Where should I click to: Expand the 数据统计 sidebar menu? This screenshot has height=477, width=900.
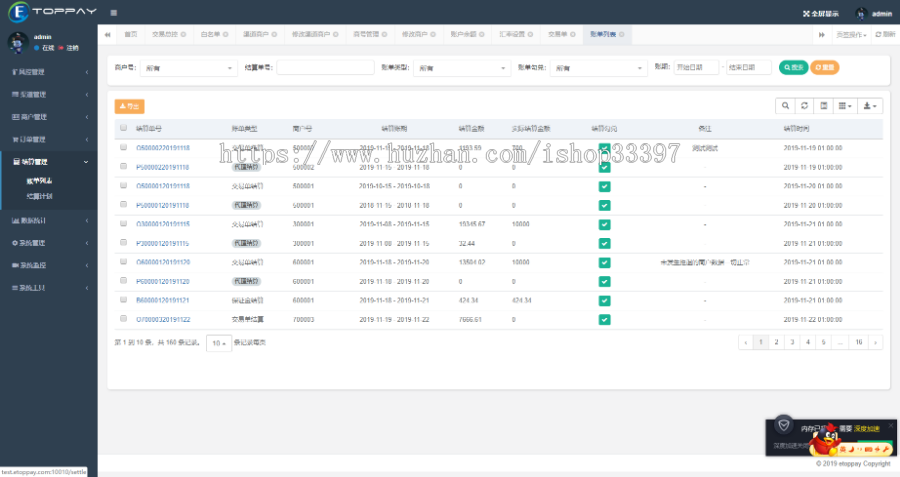point(48,220)
